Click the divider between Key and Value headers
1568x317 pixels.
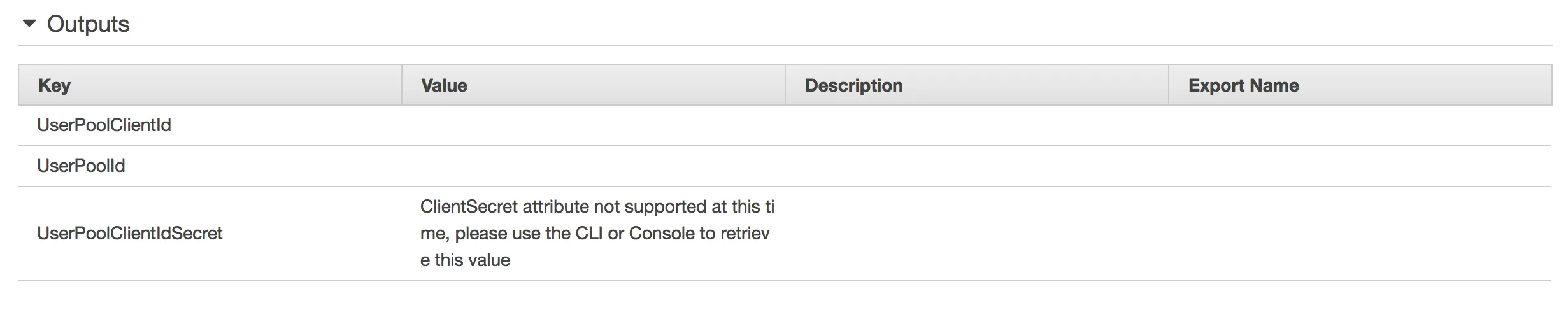[x=402, y=85]
